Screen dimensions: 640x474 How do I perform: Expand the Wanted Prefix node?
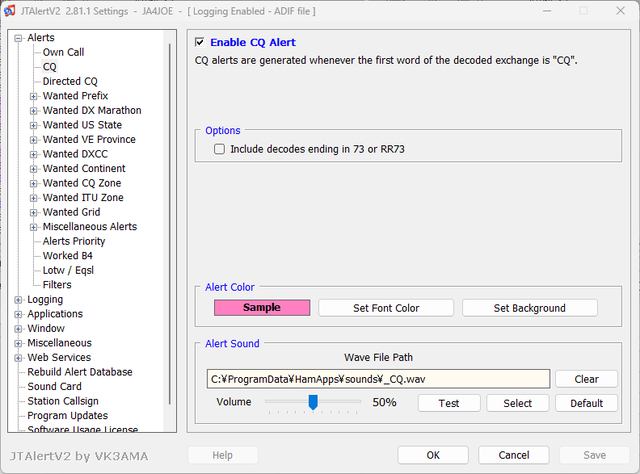click(33, 96)
